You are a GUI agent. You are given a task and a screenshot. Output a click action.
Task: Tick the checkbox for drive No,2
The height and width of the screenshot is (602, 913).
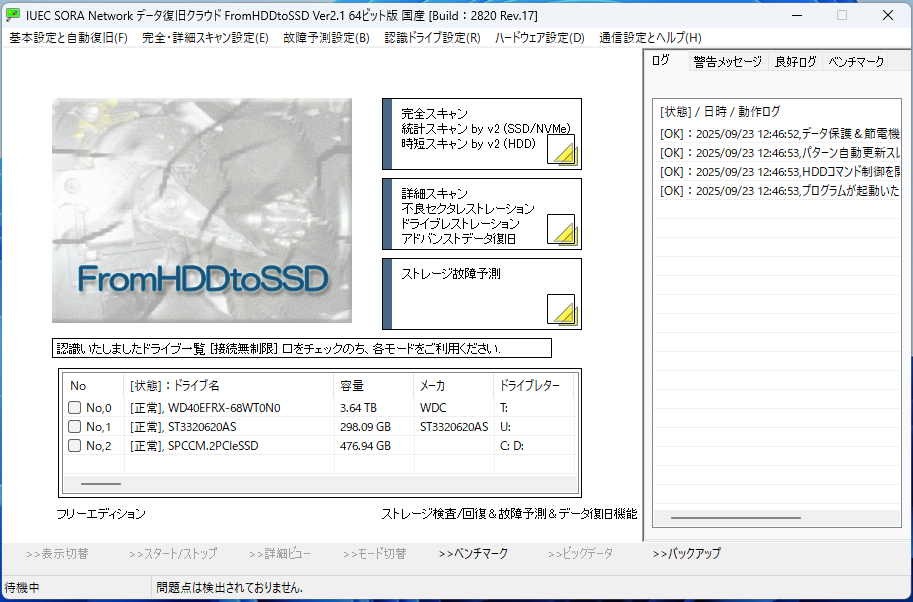coord(75,446)
